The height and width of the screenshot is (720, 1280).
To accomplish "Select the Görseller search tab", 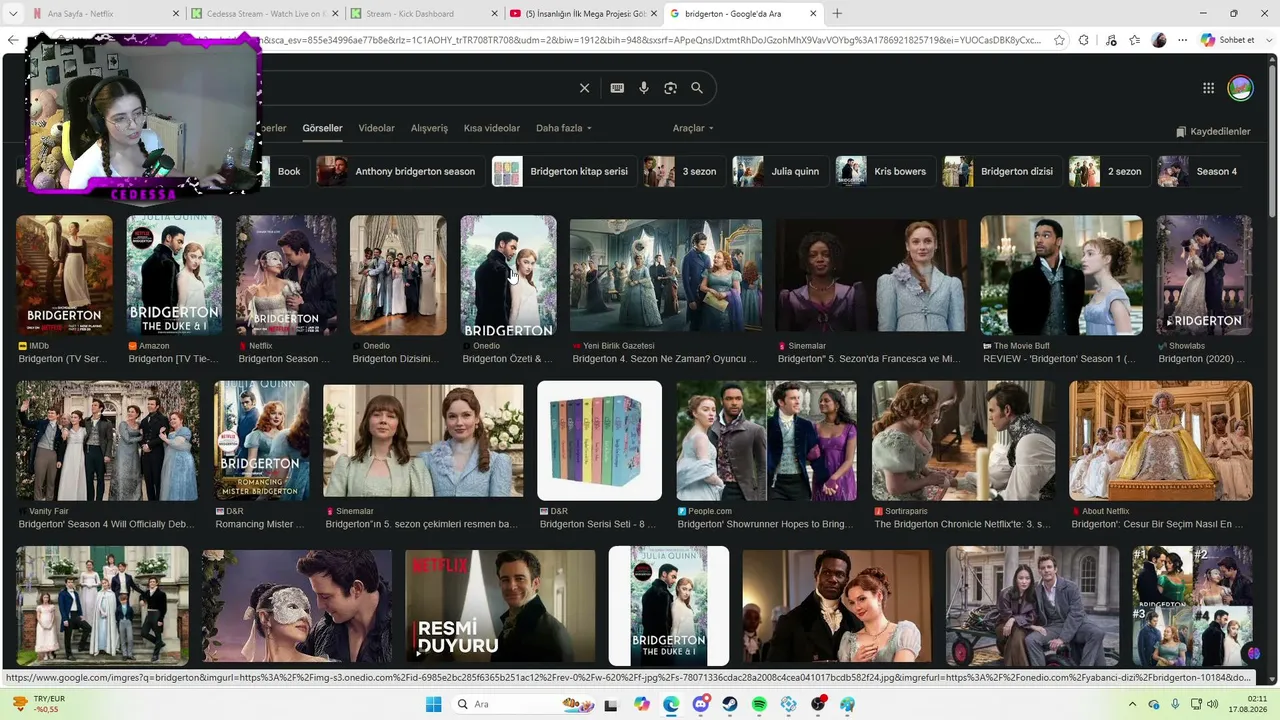I will click(322, 128).
